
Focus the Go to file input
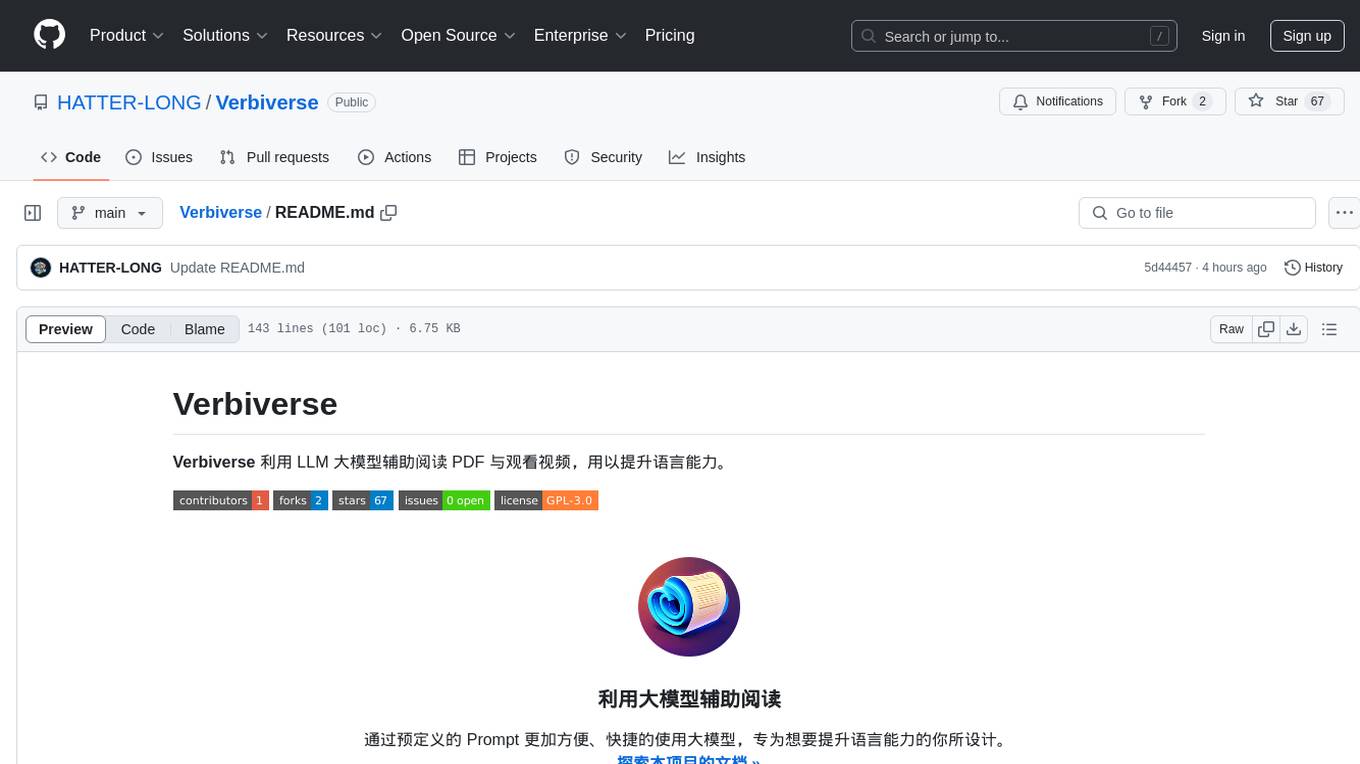(x=1197, y=213)
